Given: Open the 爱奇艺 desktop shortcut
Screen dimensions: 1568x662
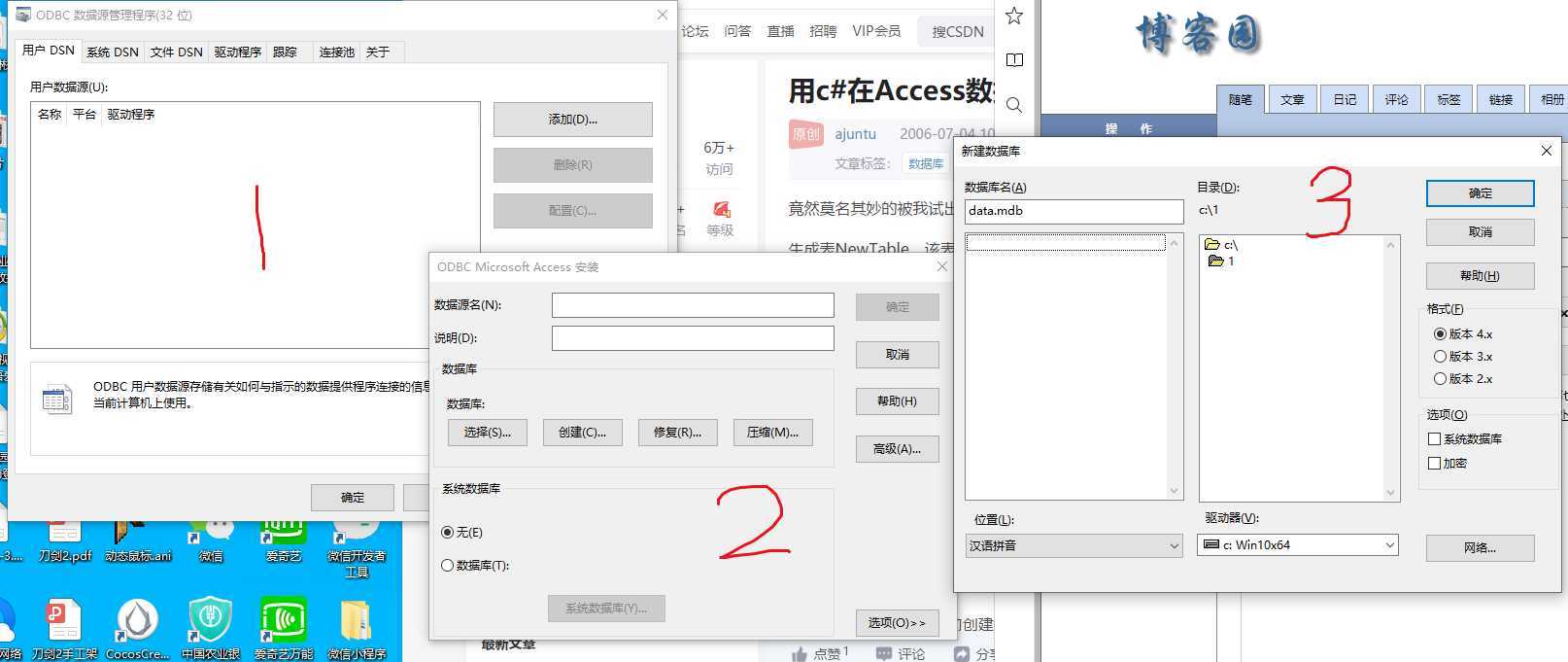Looking at the screenshot, I should point(284,538).
